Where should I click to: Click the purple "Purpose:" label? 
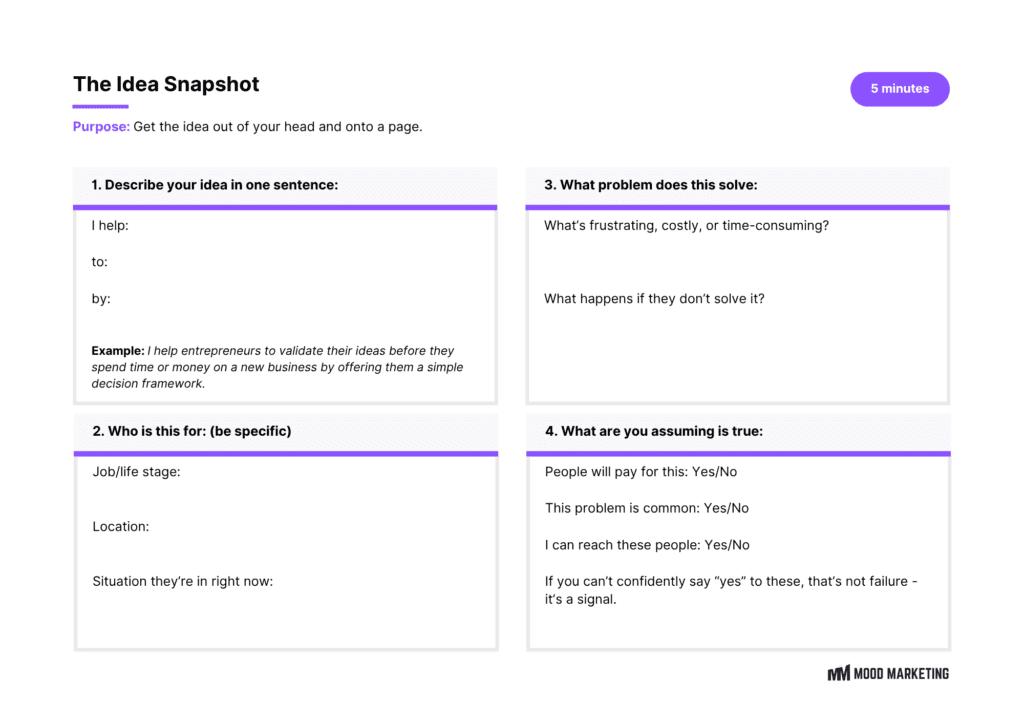pos(101,127)
